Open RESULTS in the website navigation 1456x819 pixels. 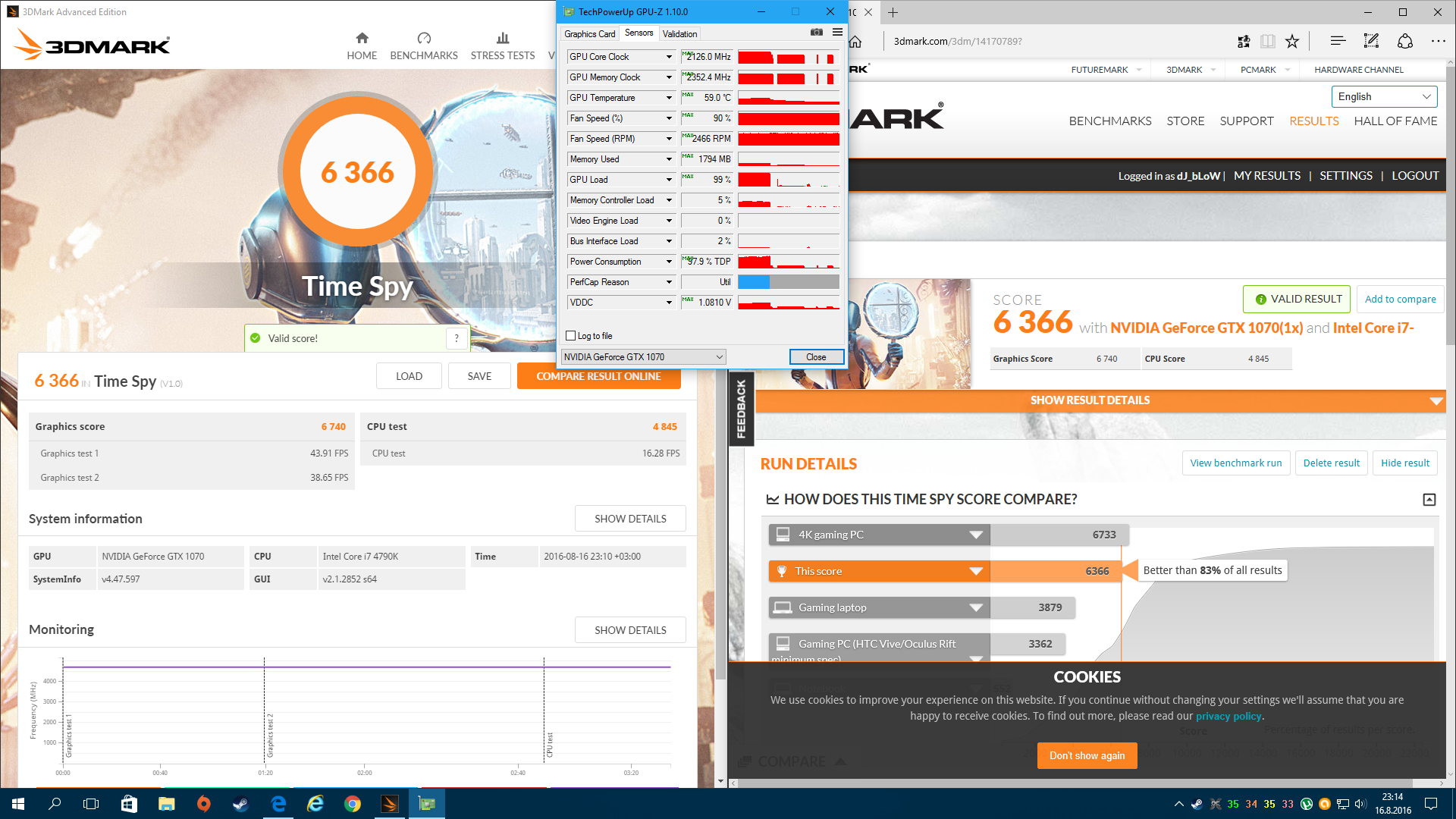click(1313, 121)
